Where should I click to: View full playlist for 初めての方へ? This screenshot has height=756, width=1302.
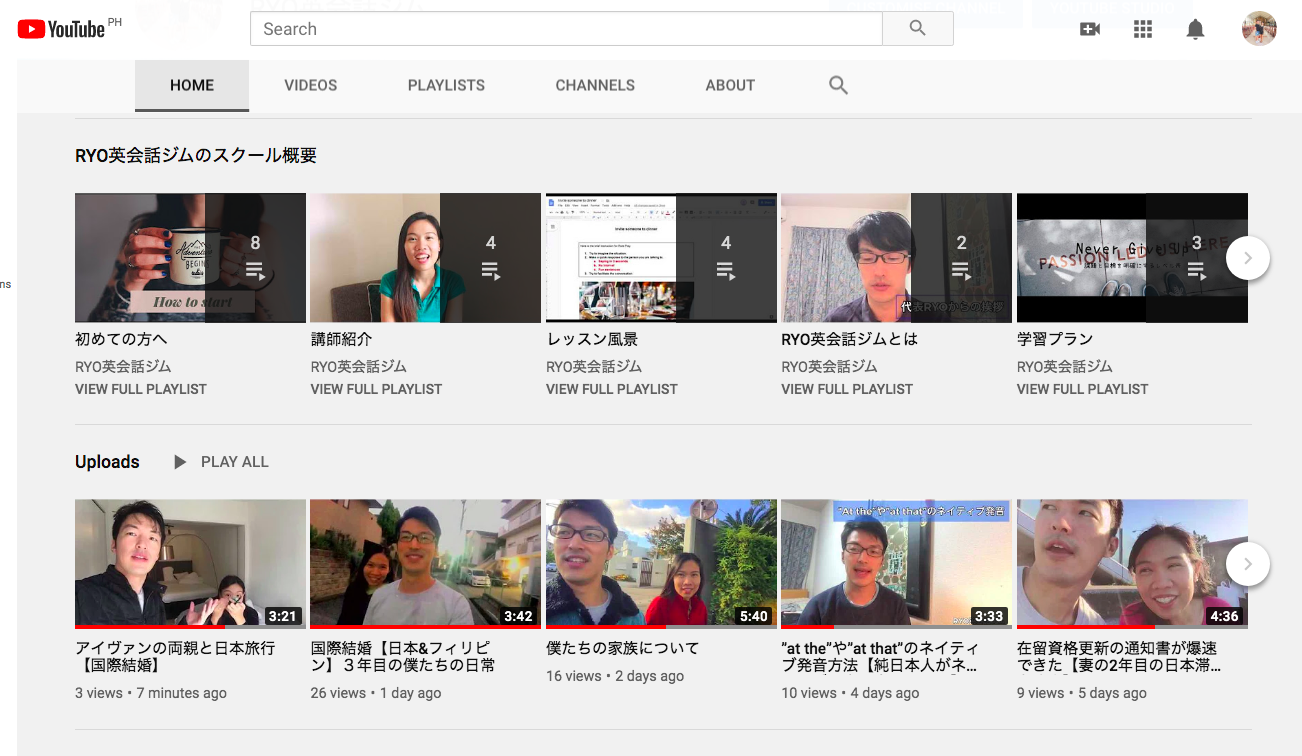coord(141,389)
